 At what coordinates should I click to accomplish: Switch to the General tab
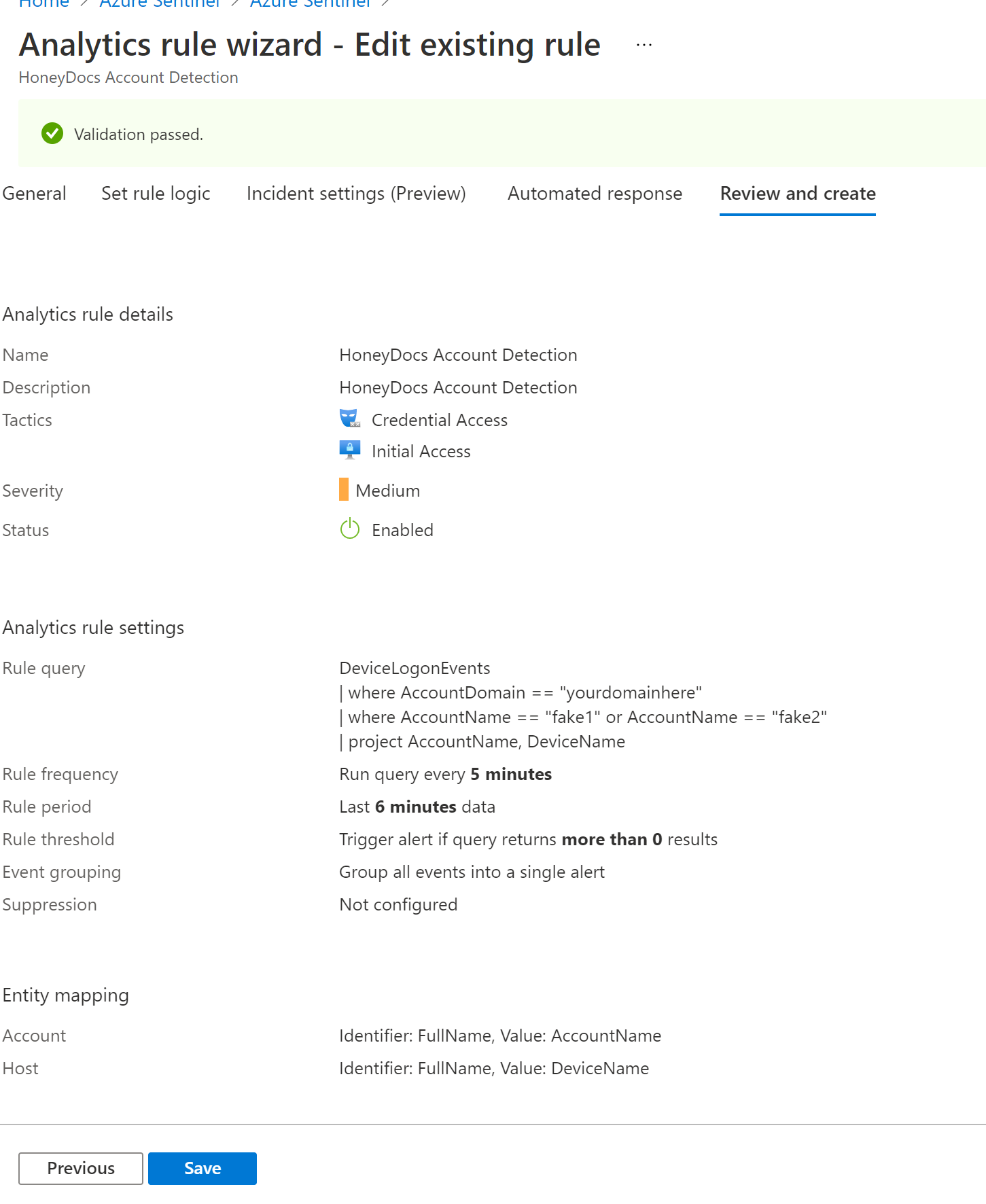tap(34, 194)
